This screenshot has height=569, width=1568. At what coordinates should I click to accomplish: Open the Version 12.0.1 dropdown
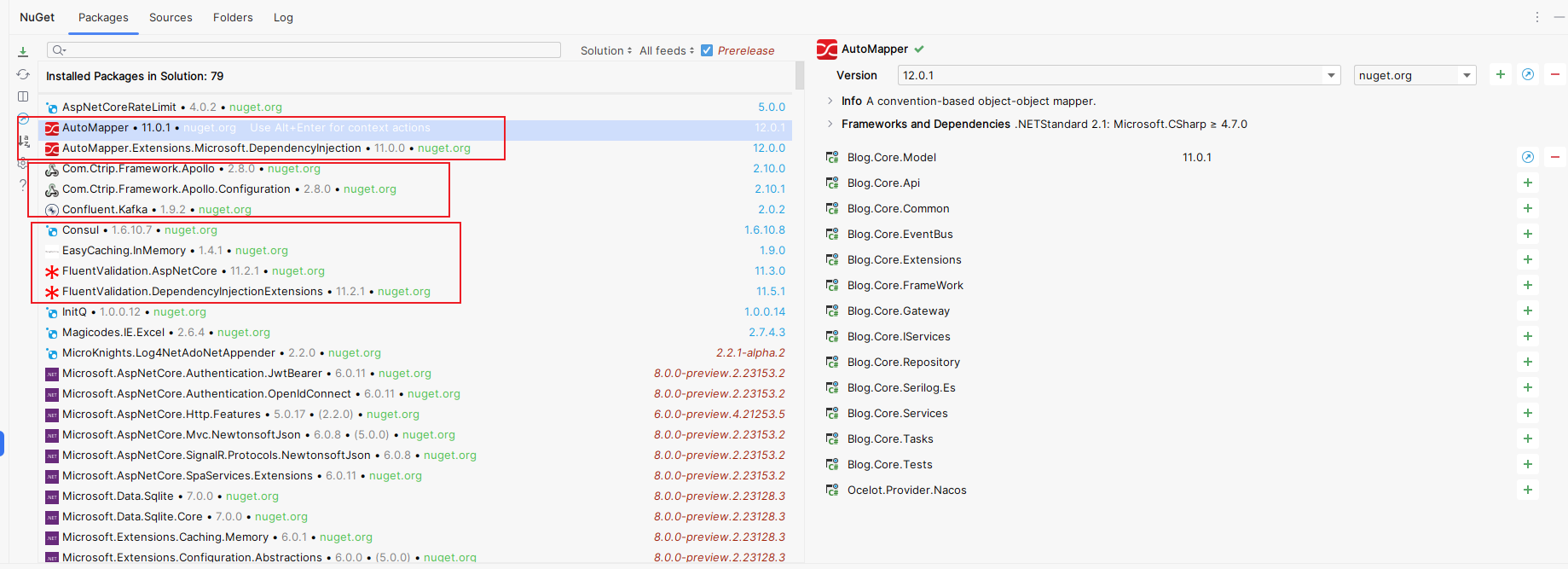point(1331,75)
